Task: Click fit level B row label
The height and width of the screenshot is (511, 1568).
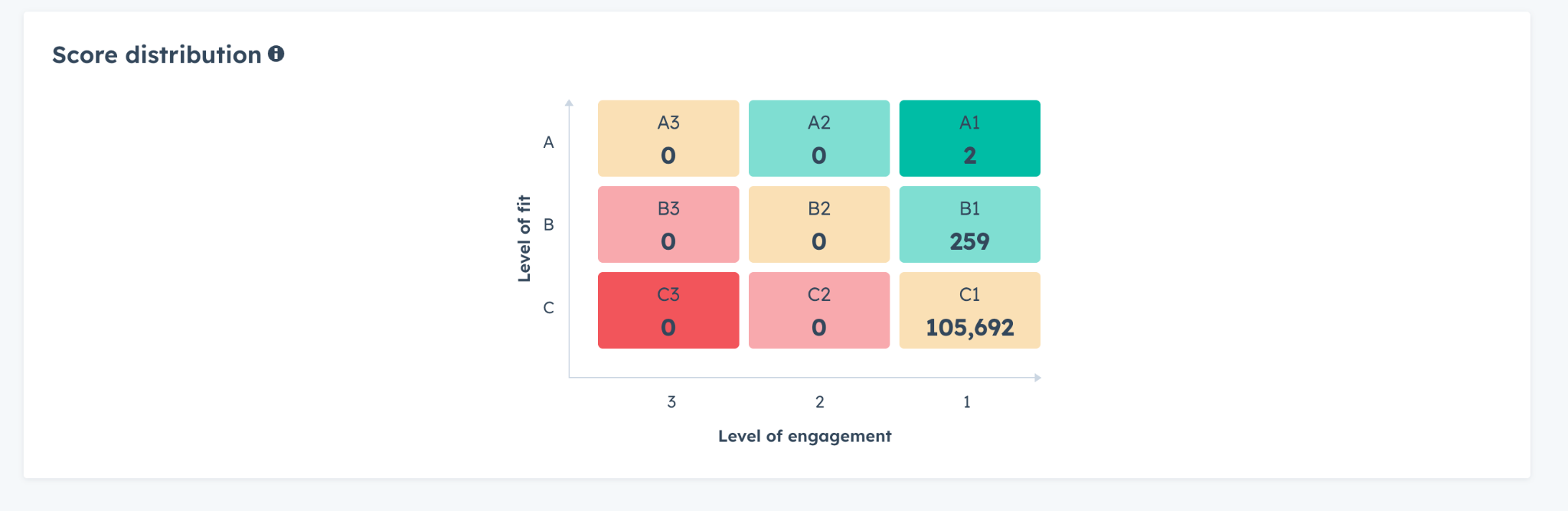Action: coord(548,225)
